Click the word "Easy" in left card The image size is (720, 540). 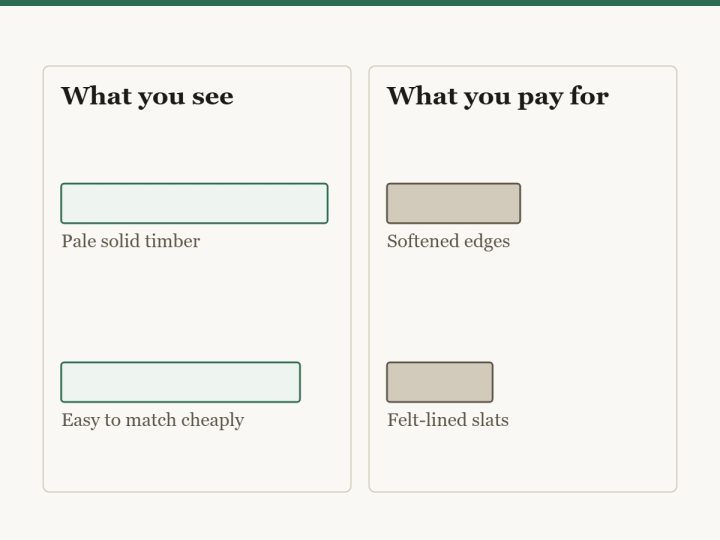[80, 421]
